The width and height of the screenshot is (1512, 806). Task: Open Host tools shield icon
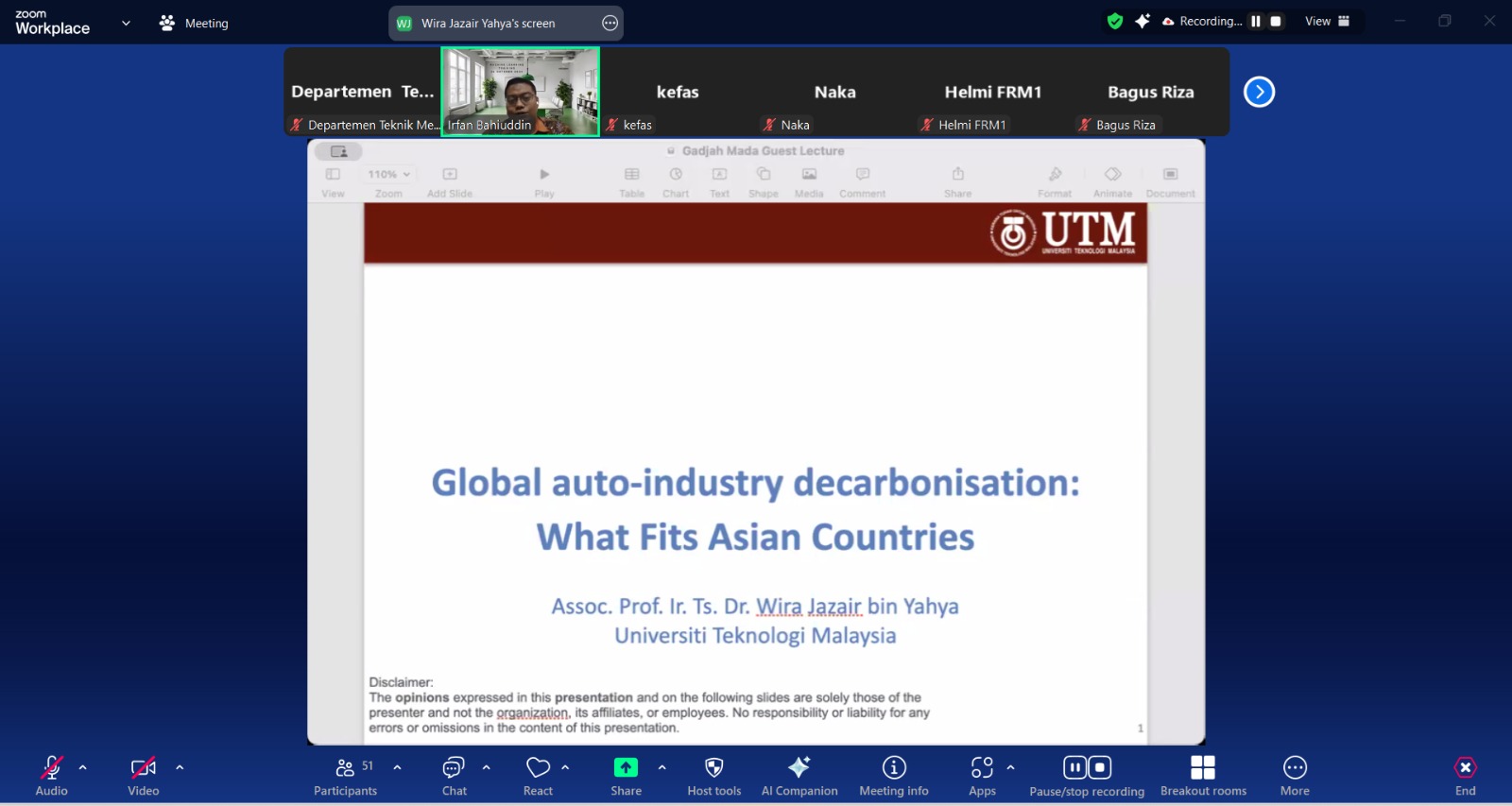click(714, 767)
